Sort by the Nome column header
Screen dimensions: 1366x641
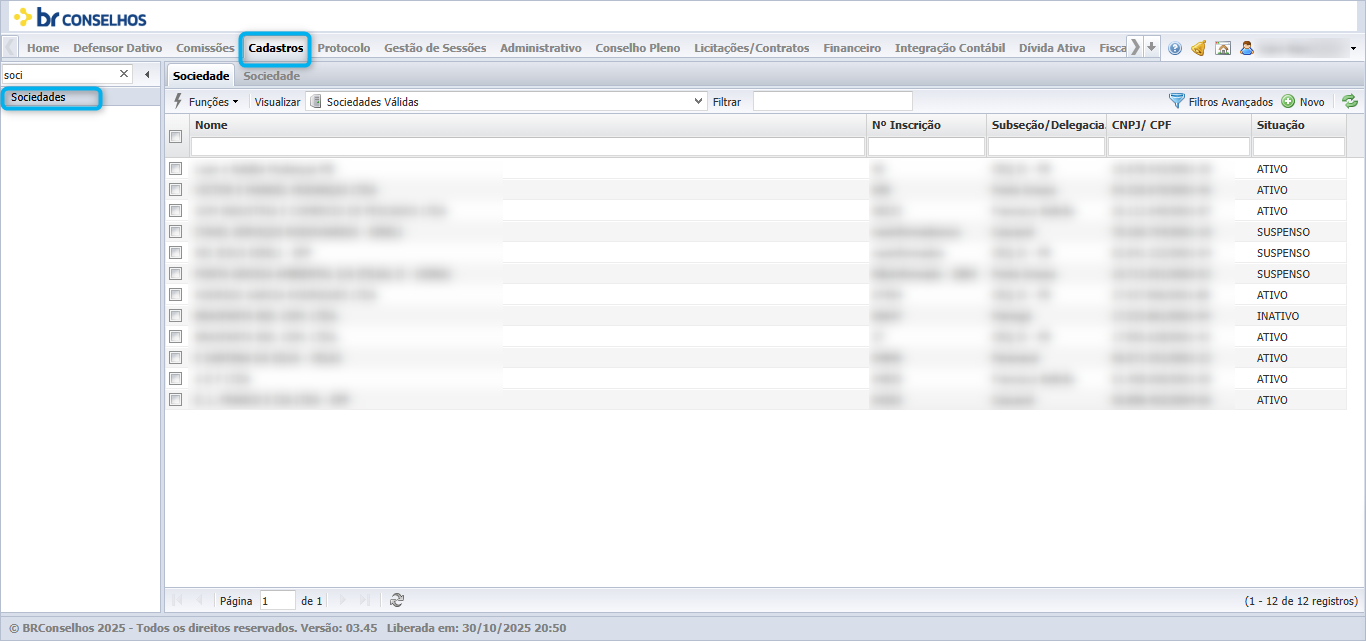[527, 125]
